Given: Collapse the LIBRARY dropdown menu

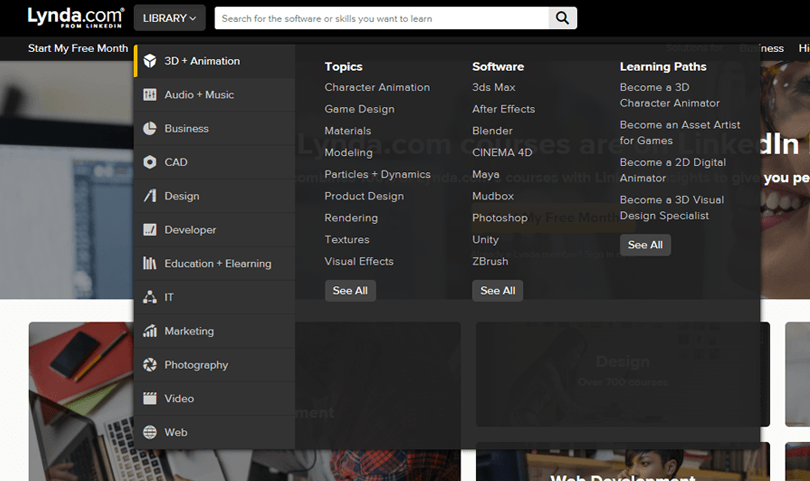Looking at the screenshot, I should [x=169, y=18].
